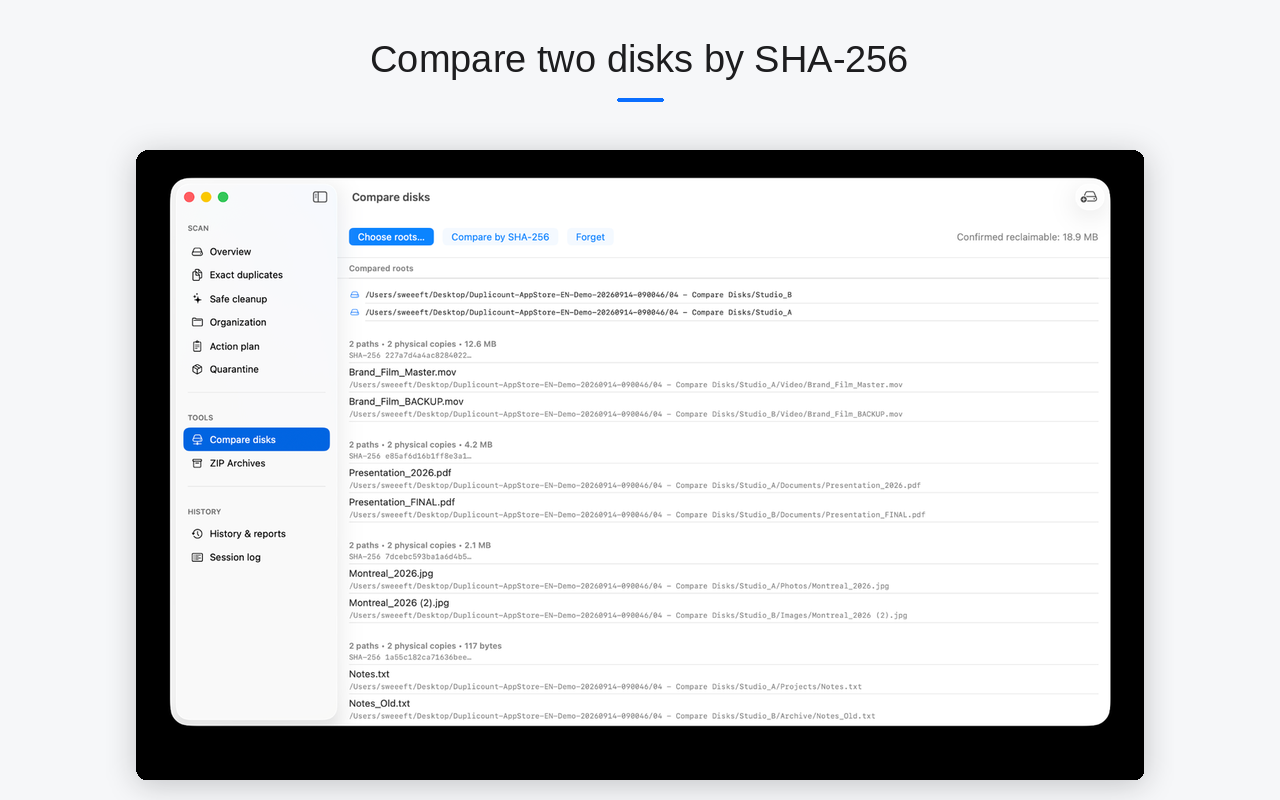Screen dimensions: 1280x800
Task: Click the Forget button
Action: coord(590,237)
